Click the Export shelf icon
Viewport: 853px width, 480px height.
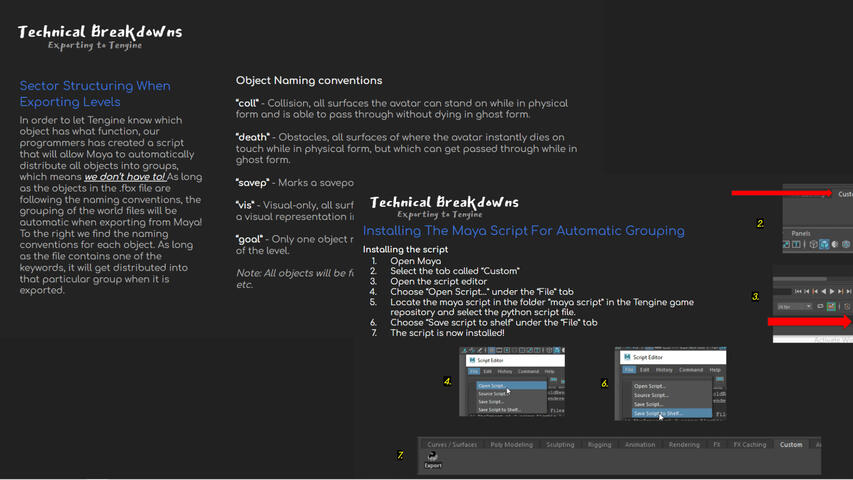pos(433,459)
